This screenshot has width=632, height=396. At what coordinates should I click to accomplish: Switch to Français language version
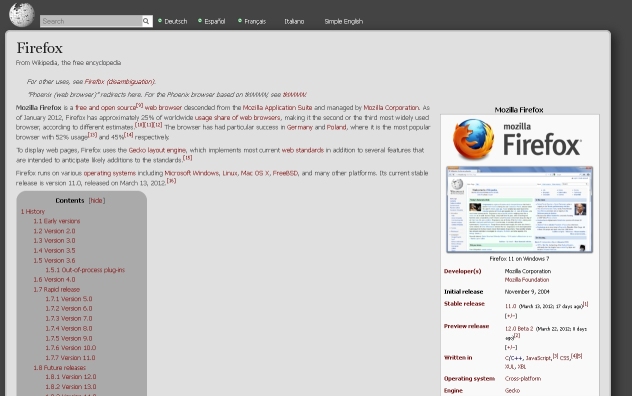pos(255,21)
